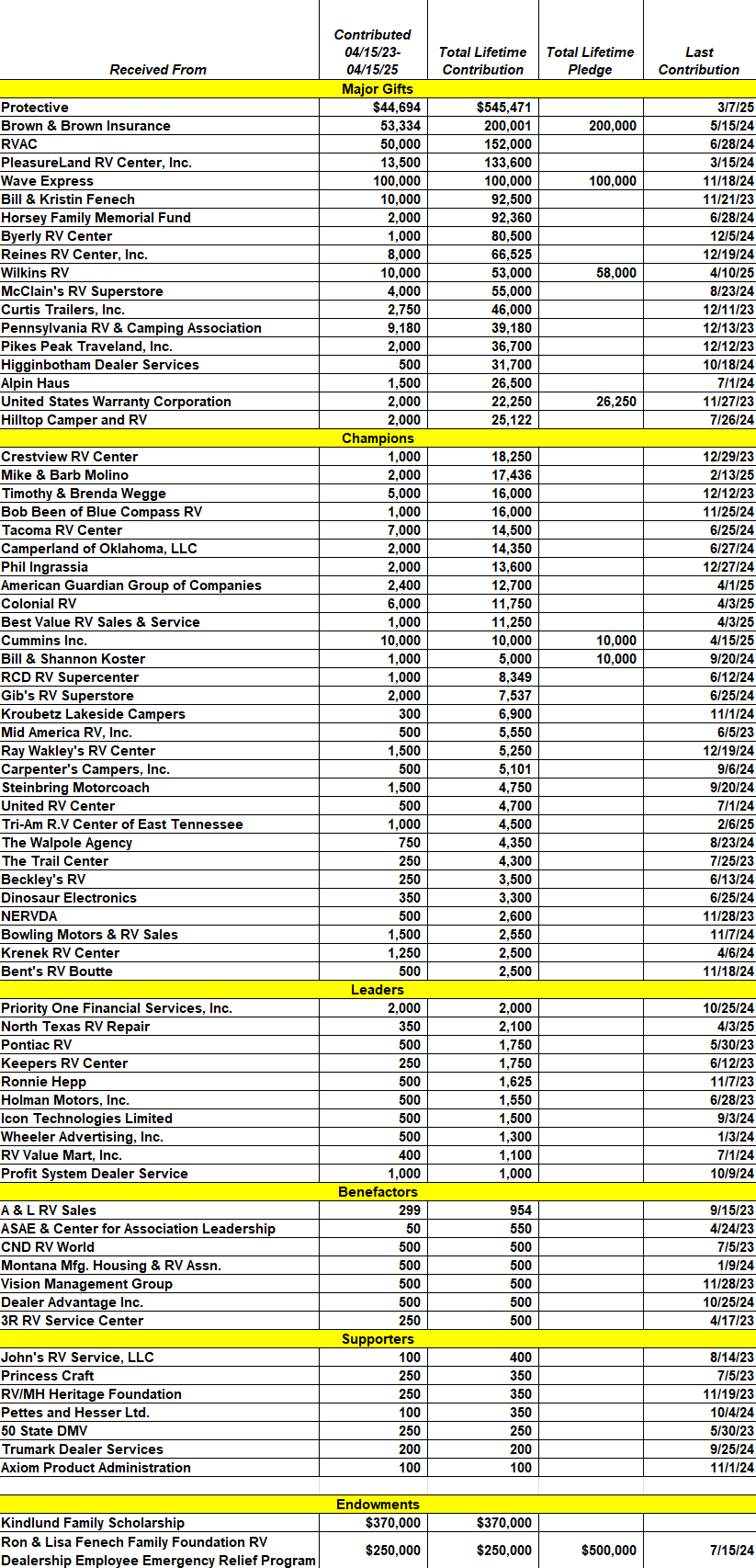The image size is (756, 1568).
Task: Click the 'Alpin Haus' donor cell
Action: (35, 383)
